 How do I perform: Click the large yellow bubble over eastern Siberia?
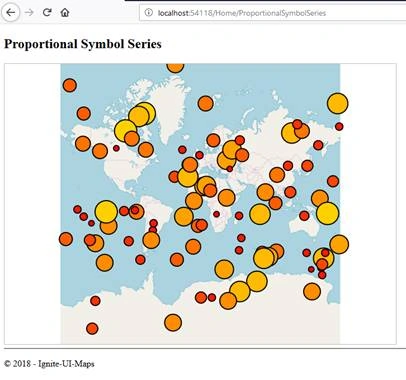291,133
